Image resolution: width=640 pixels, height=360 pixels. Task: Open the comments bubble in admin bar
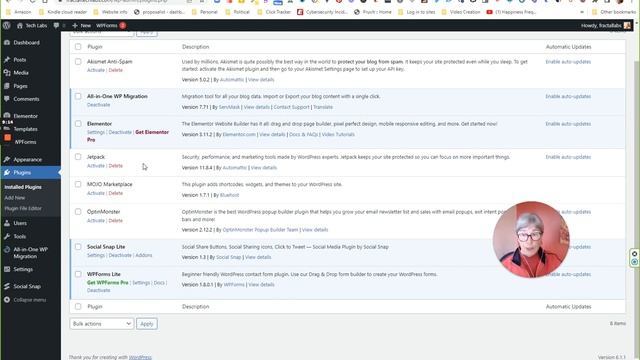pos(56,25)
